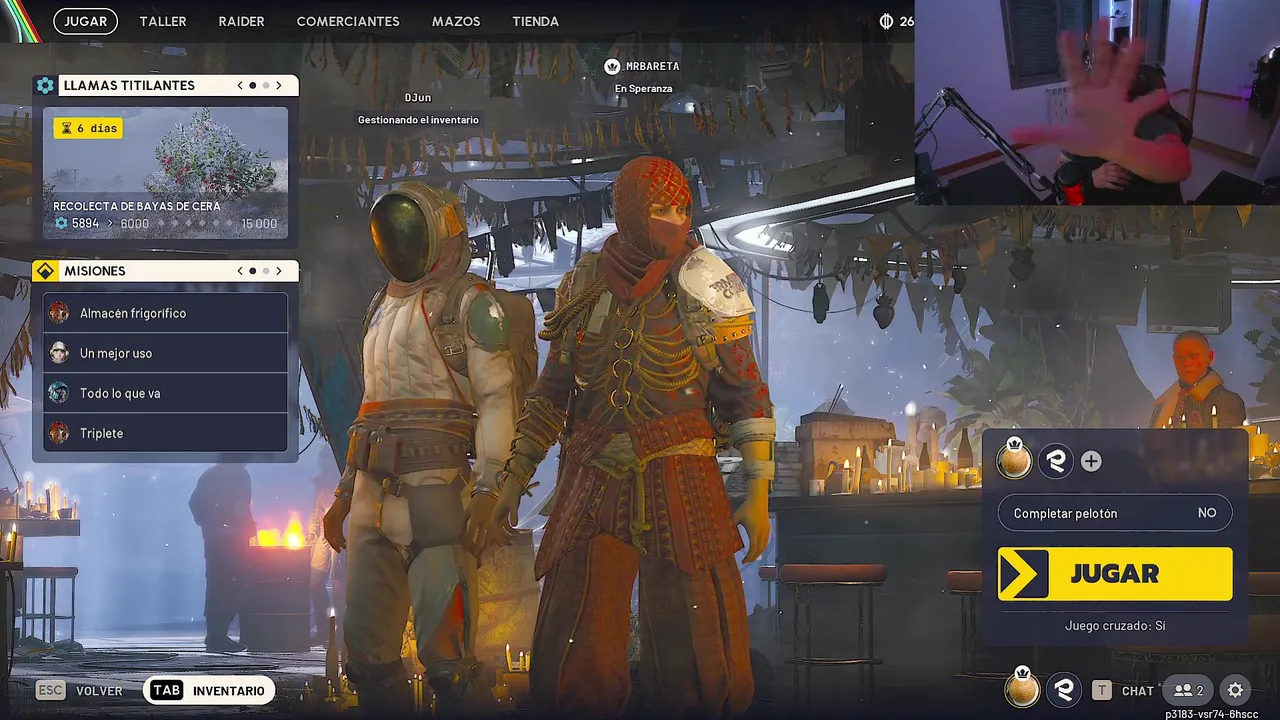
Task: Click the second member emblem in bottom bar
Action: point(1064,690)
